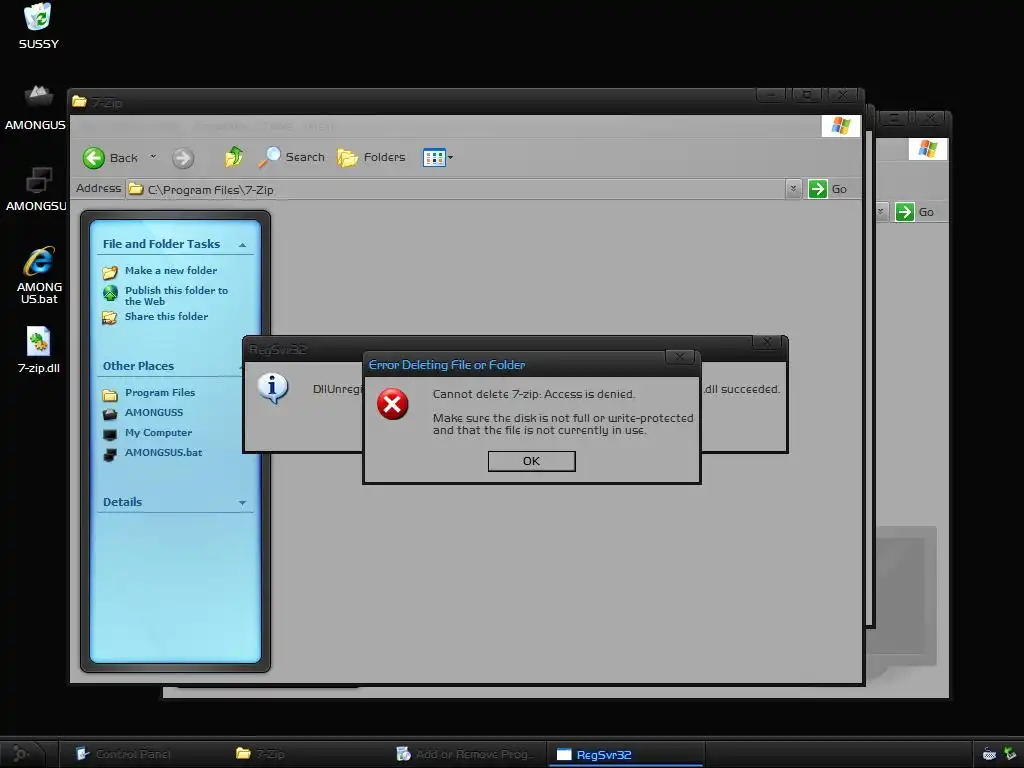Viewport: 1024px width, 768px height.
Task: Click the Make a new folder link
Action: tap(171, 270)
